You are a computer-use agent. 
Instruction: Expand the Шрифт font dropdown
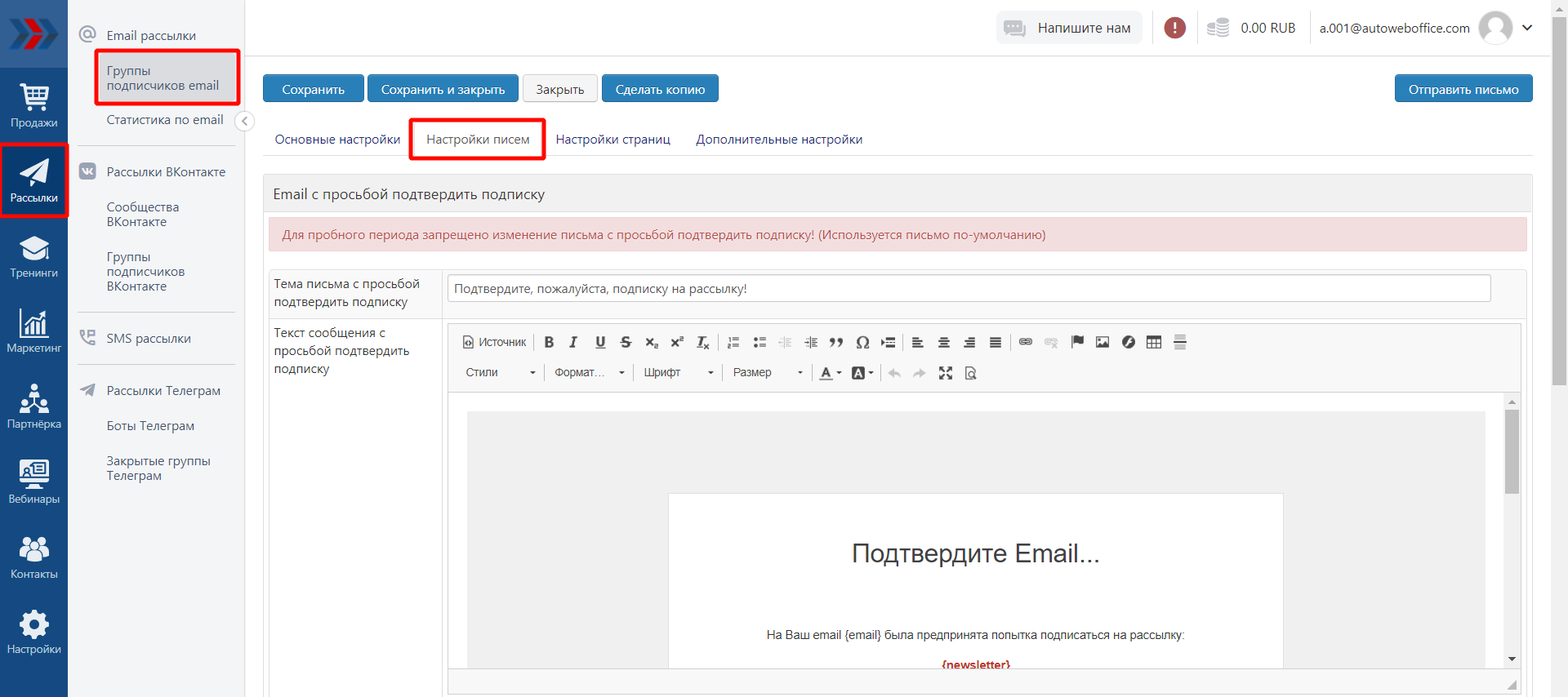coord(678,373)
